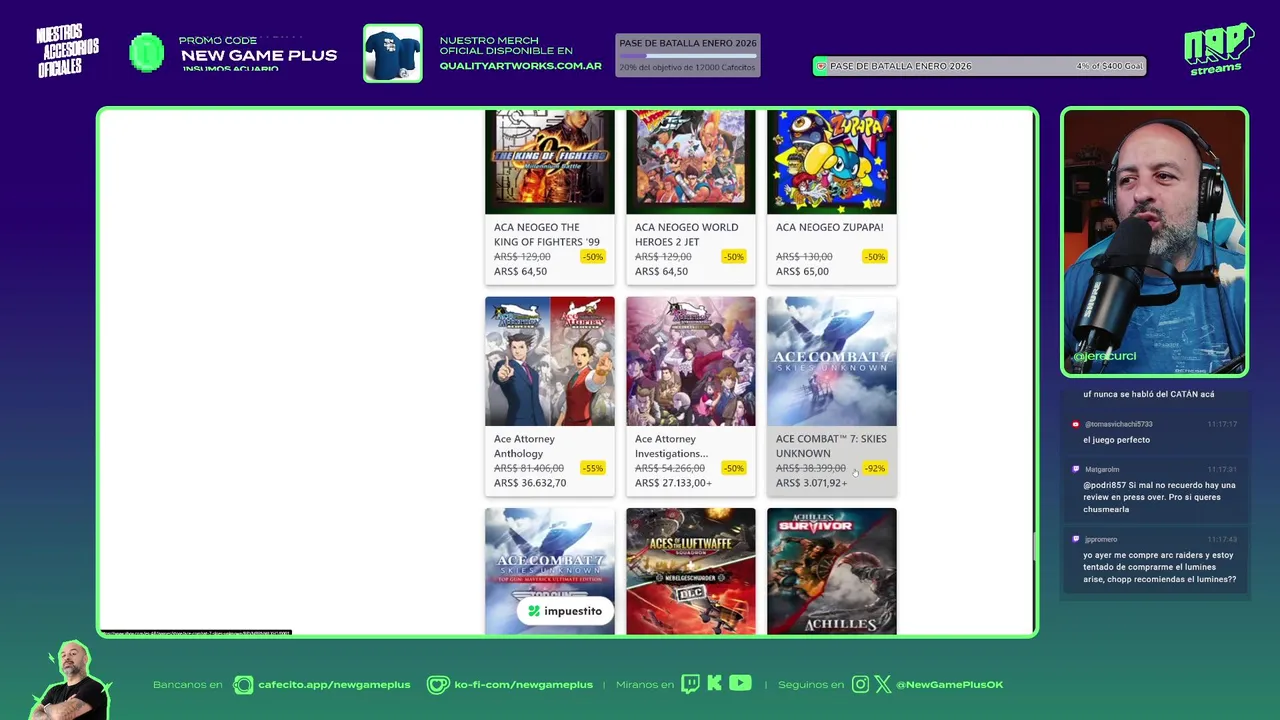This screenshot has width=1280, height=720.
Task: Open the Zupapa game cover image
Action: pyautogui.click(x=832, y=161)
